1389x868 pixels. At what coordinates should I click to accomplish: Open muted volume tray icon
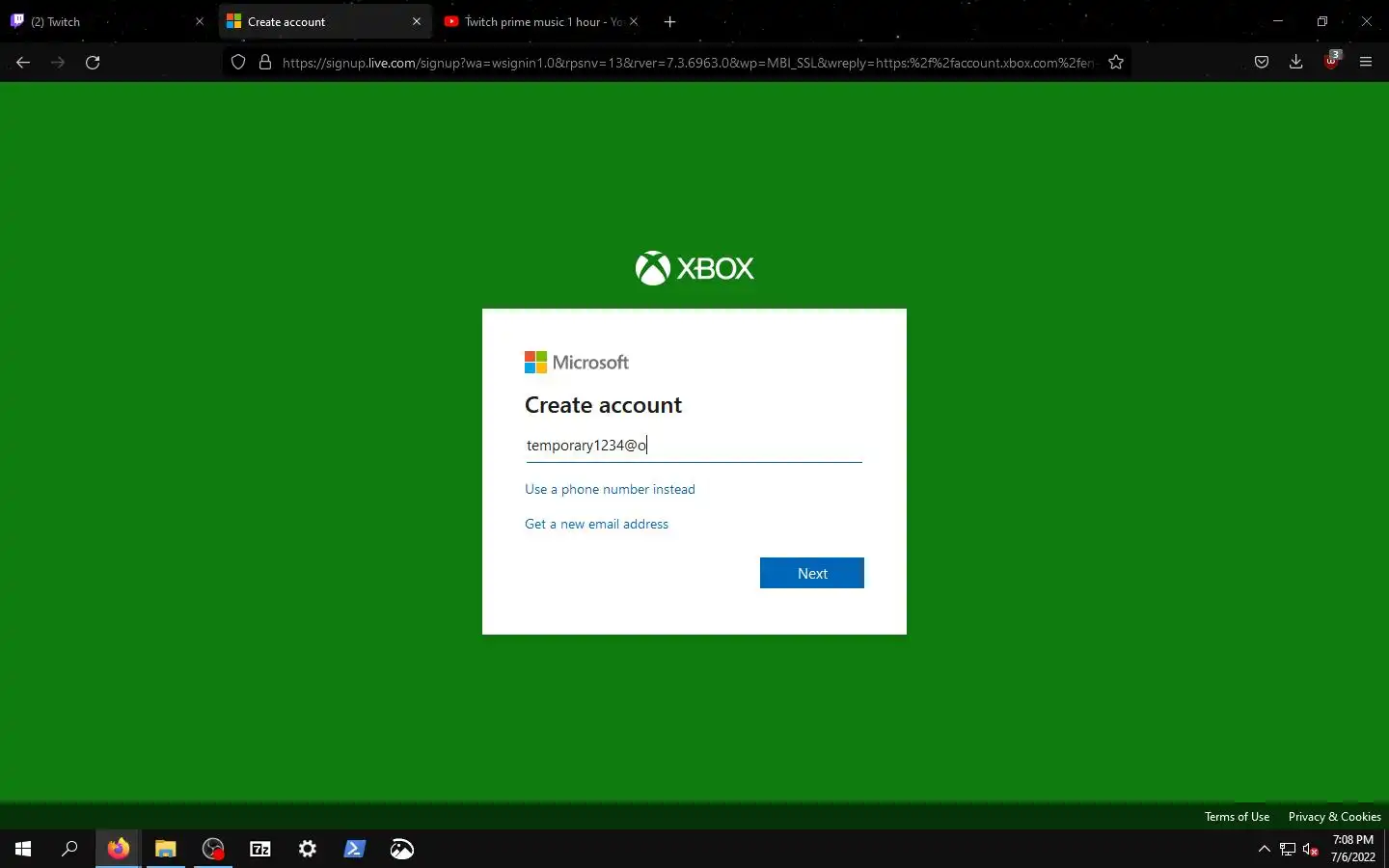point(1311,849)
